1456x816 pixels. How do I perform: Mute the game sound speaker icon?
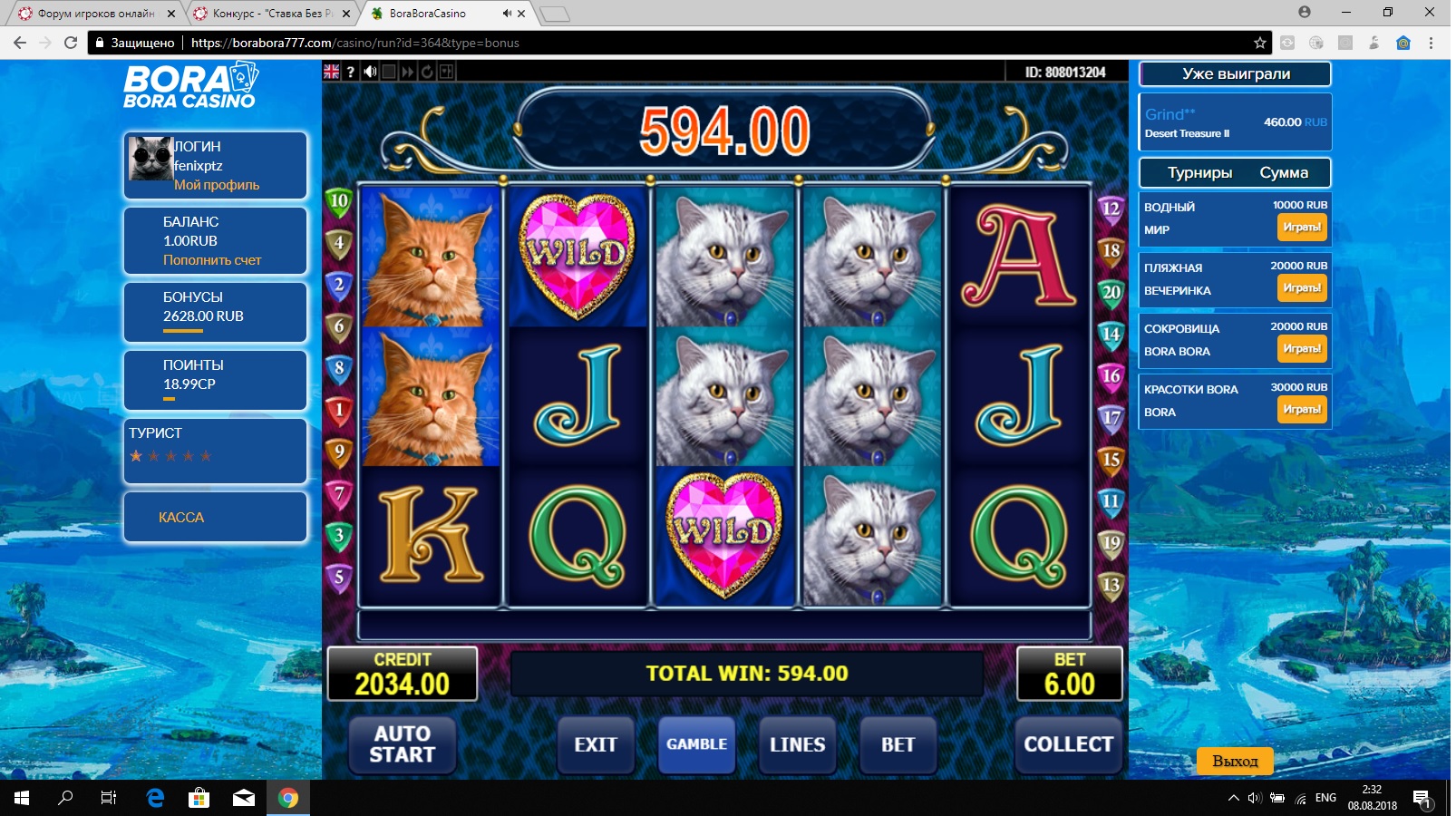click(x=370, y=72)
